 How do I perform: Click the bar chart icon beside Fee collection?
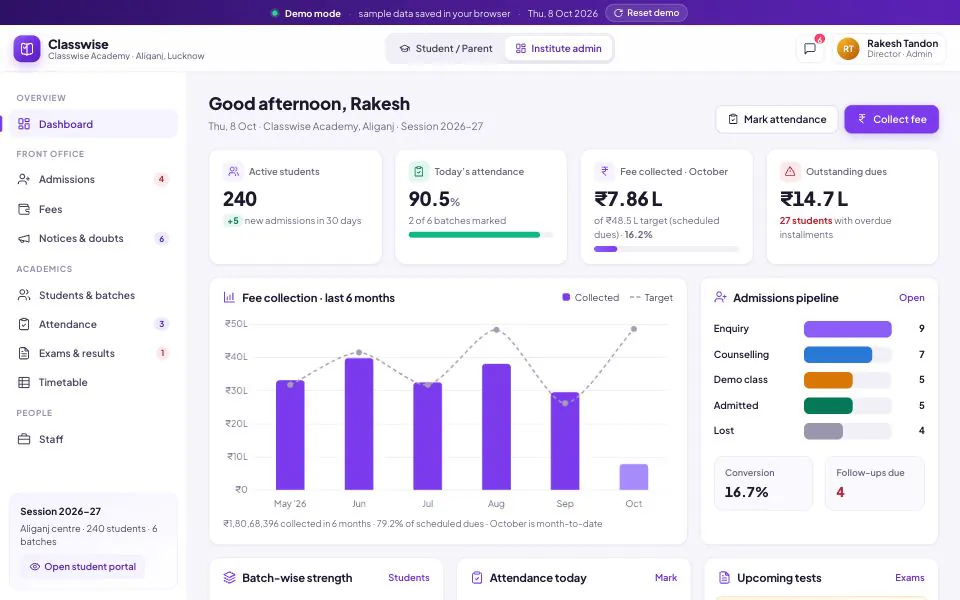click(x=230, y=298)
